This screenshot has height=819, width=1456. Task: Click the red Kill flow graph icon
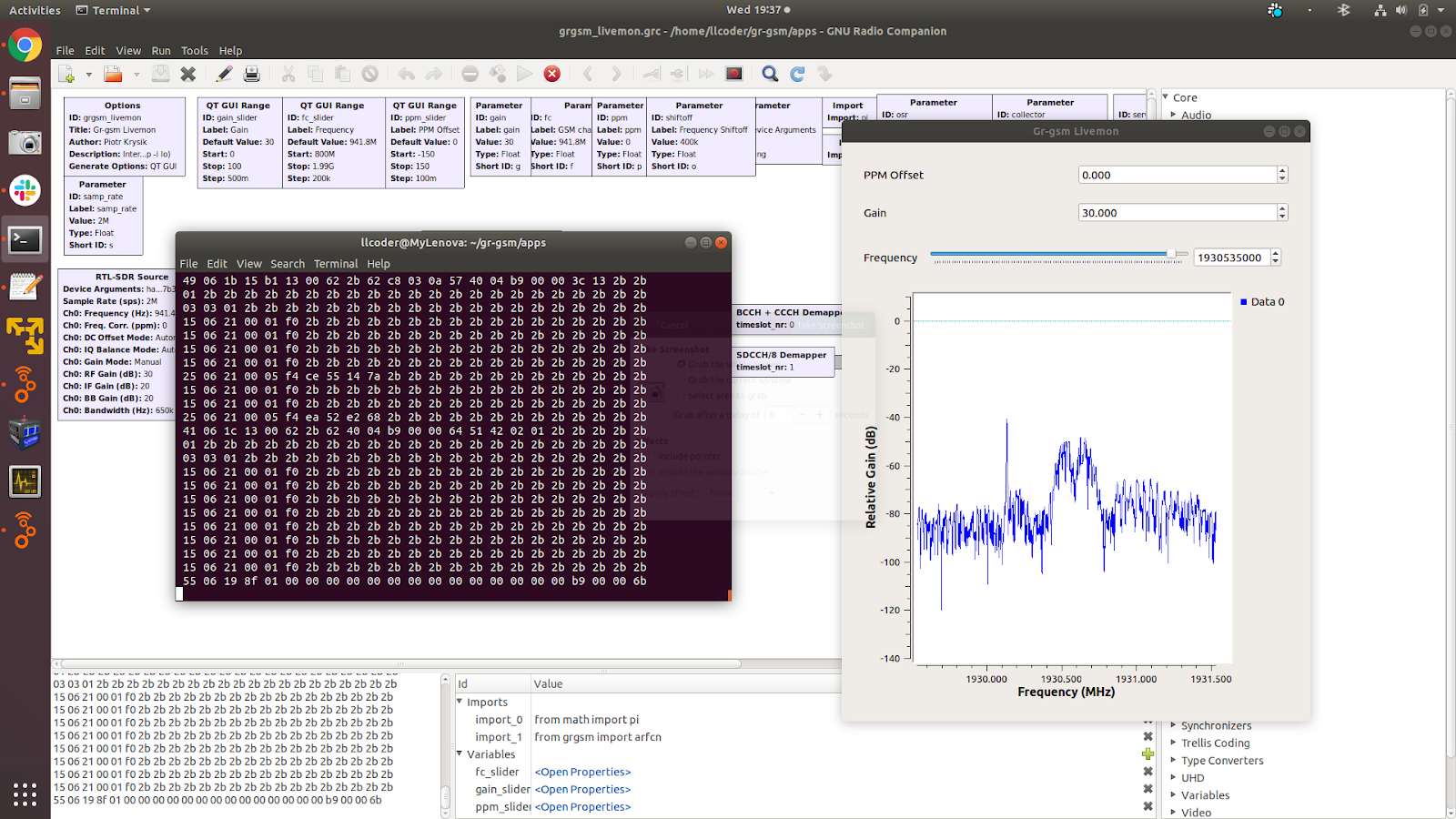coord(551,74)
